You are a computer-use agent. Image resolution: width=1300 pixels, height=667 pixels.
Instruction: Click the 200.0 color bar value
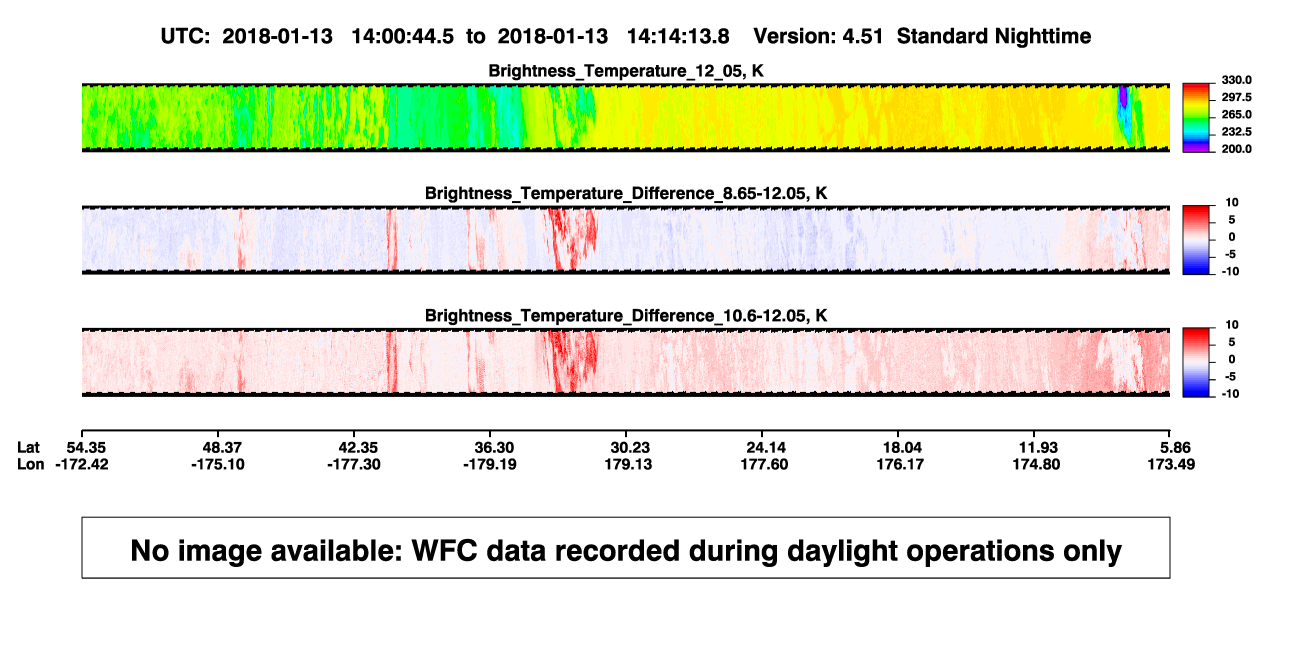(x=1237, y=148)
